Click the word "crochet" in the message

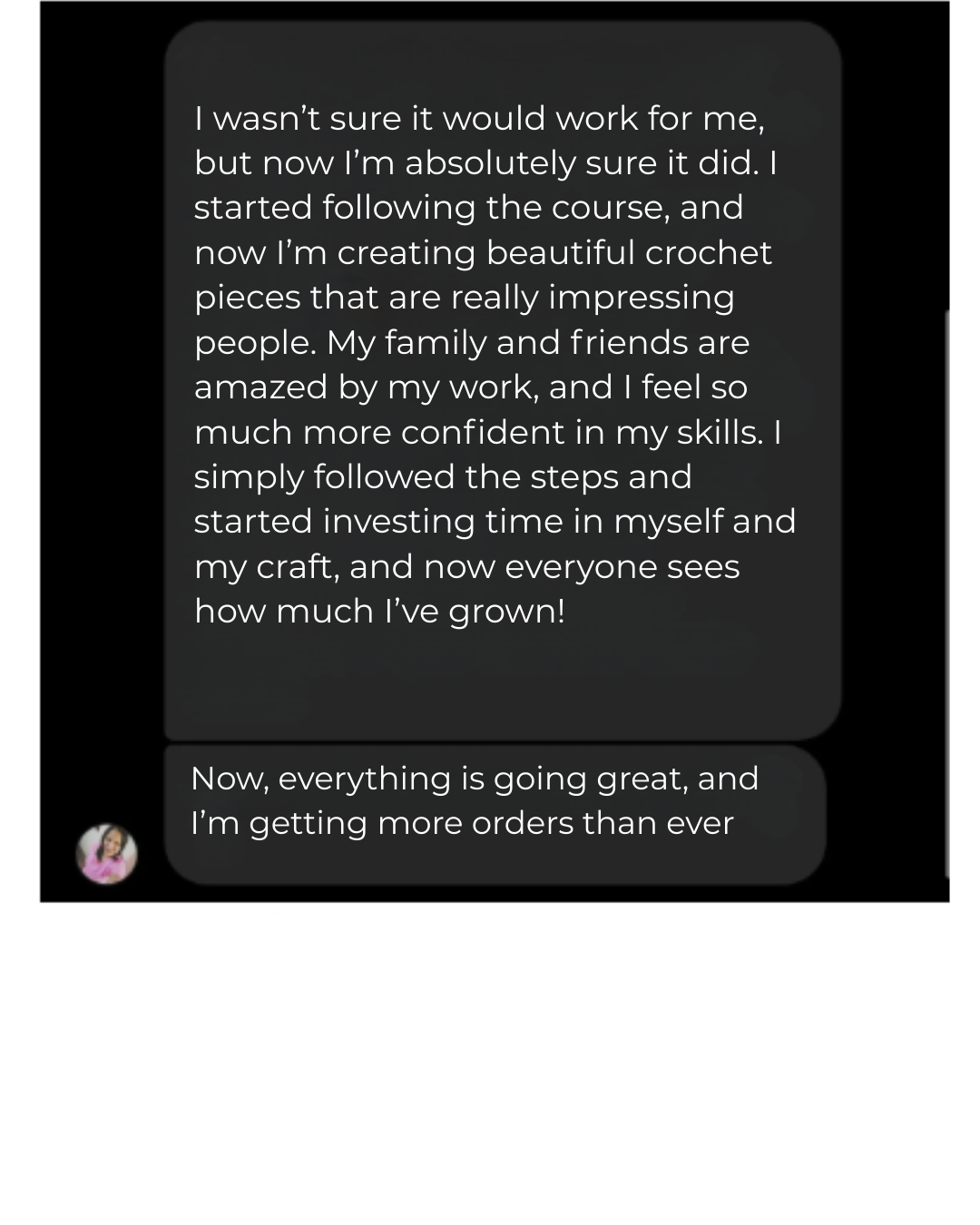(x=708, y=253)
